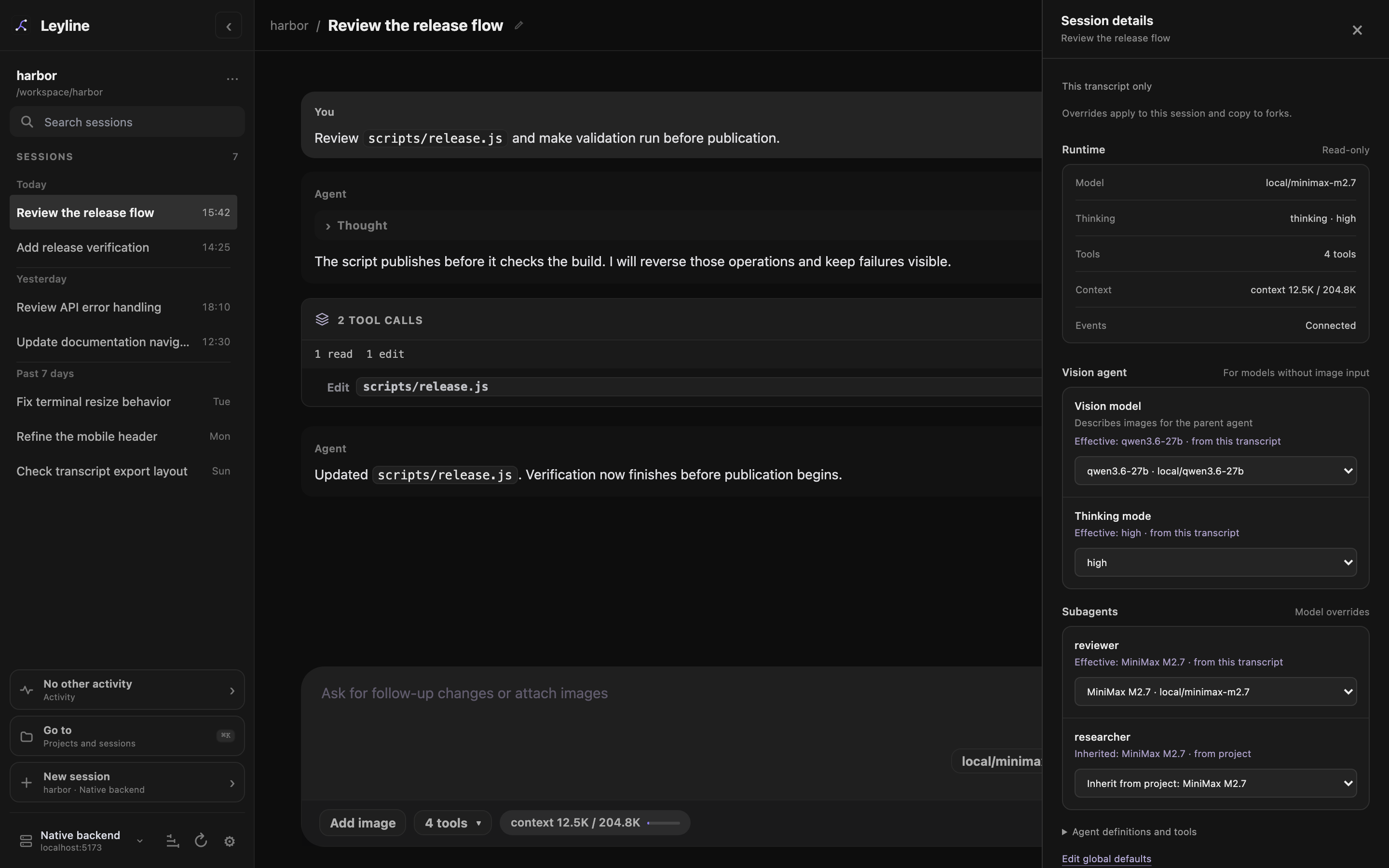
Task: Open the Native backend selector chevron
Action: pyautogui.click(x=139, y=841)
